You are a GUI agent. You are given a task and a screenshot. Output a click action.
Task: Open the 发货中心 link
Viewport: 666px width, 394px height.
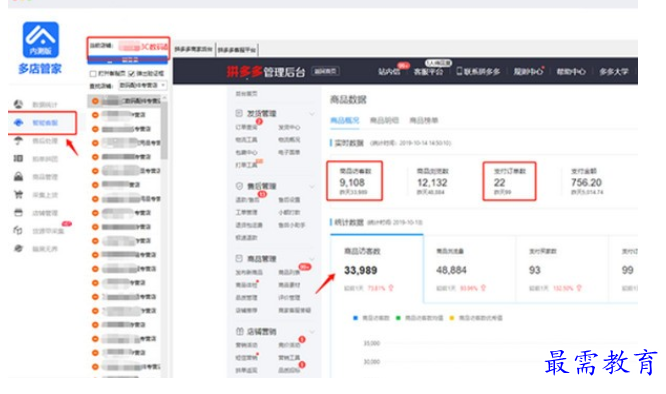coord(289,127)
